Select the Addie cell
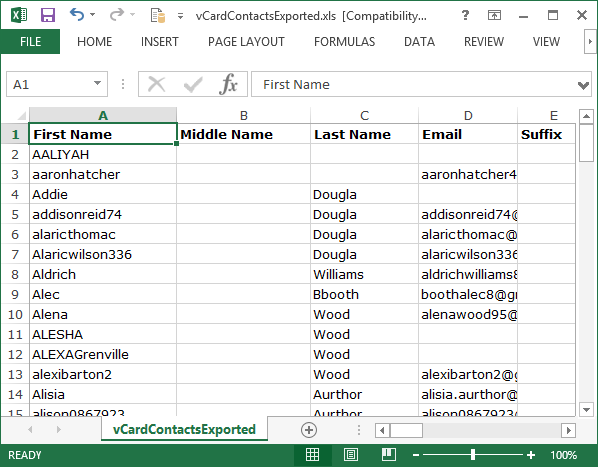This screenshot has width=598, height=467. click(x=103, y=194)
